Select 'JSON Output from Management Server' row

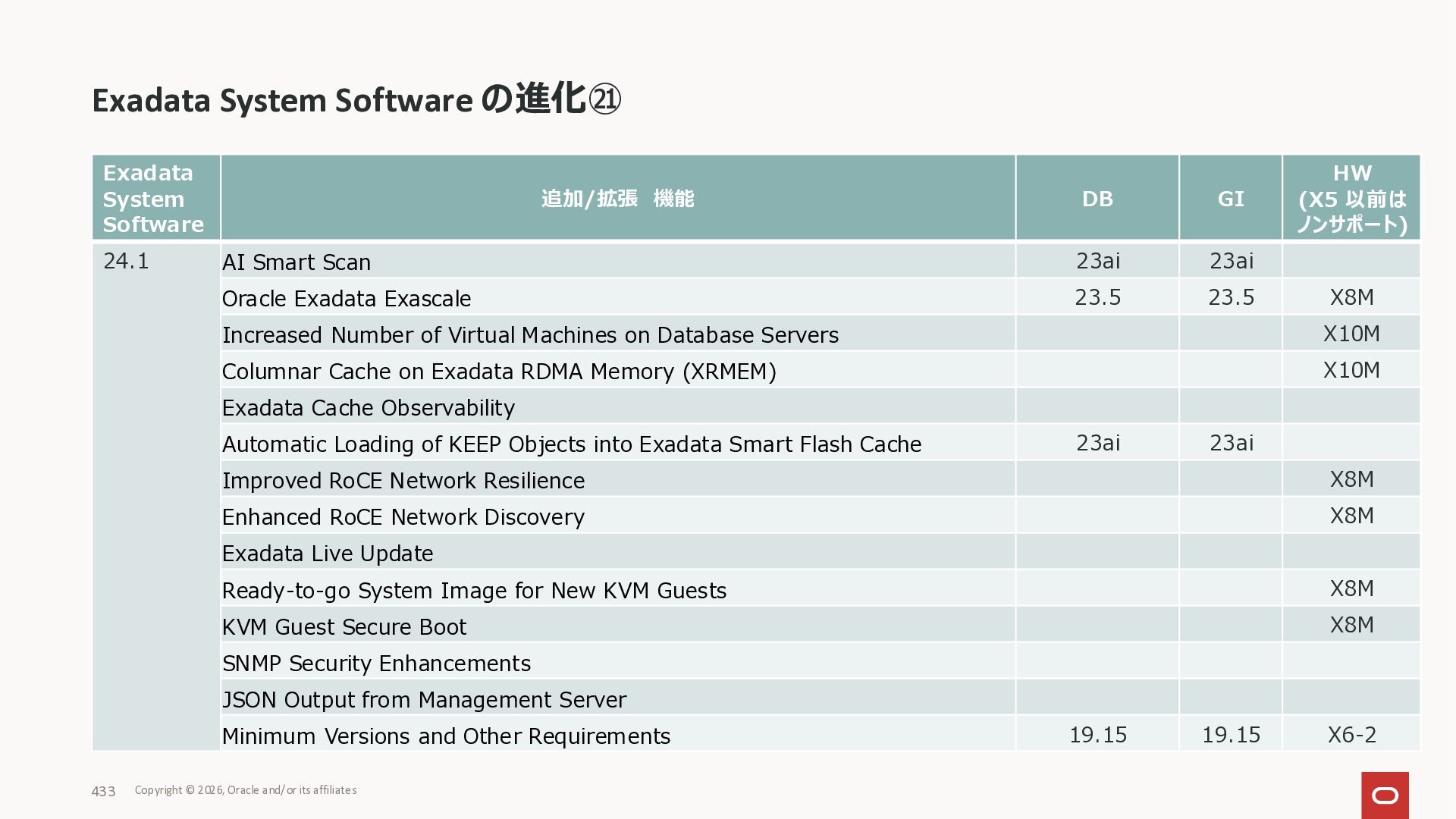click(424, 700)
